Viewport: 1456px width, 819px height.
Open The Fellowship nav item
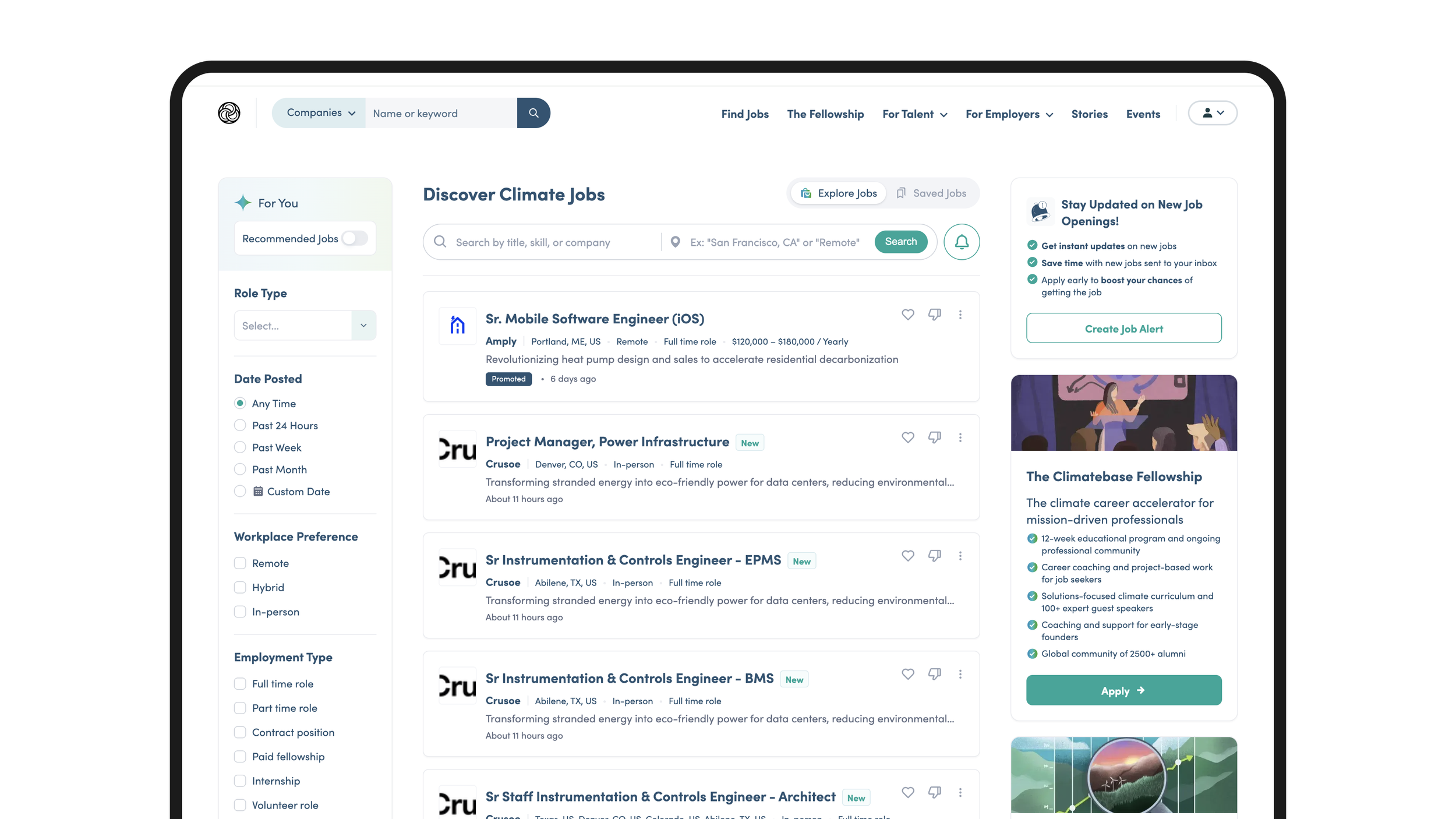point(825,114)
